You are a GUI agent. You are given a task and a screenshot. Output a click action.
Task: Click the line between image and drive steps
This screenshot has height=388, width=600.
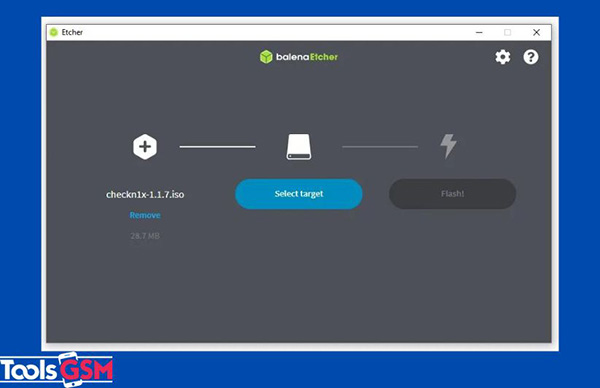(217, 147)
